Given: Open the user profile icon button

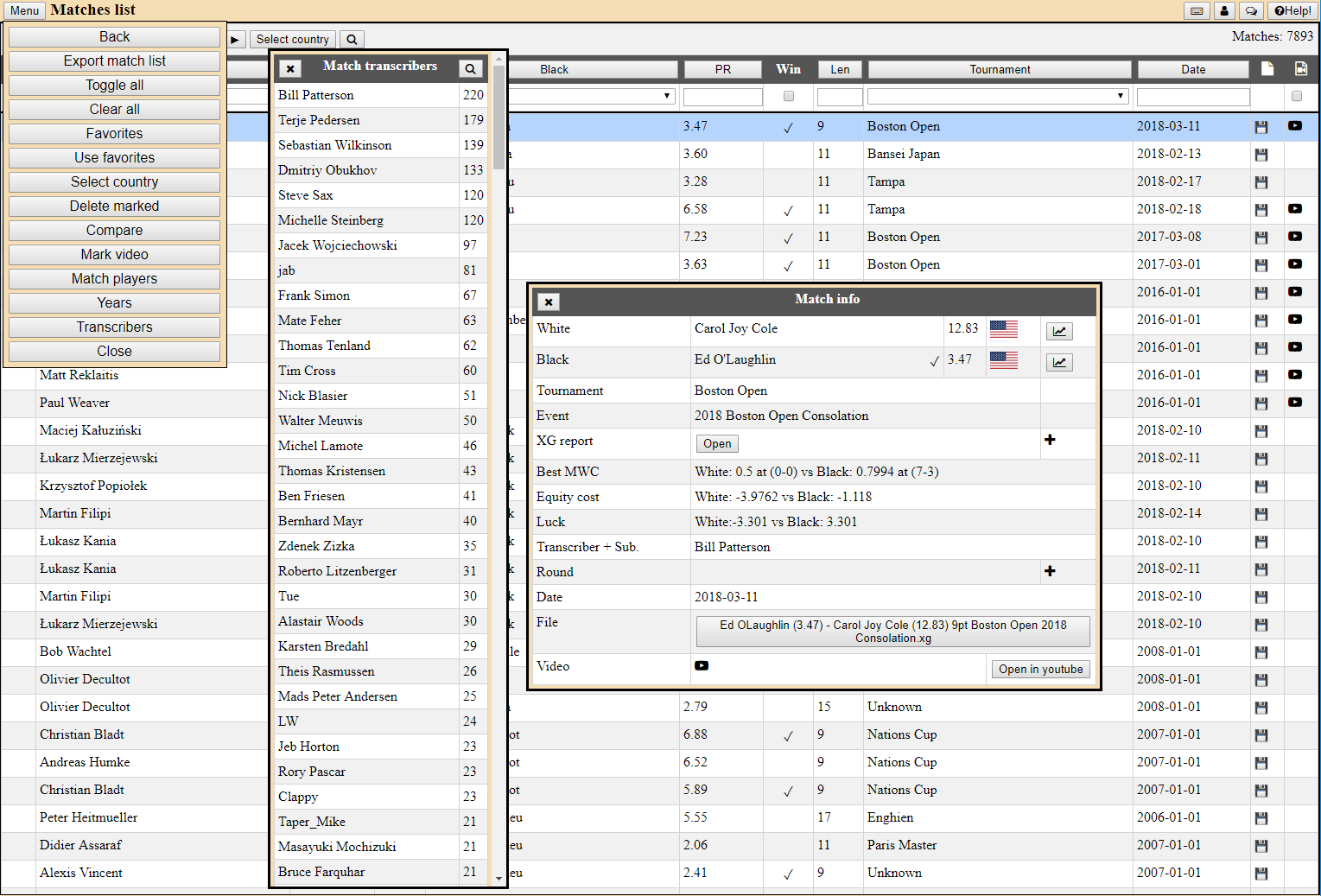Looking at the screenshot, I should point(1224,11).
